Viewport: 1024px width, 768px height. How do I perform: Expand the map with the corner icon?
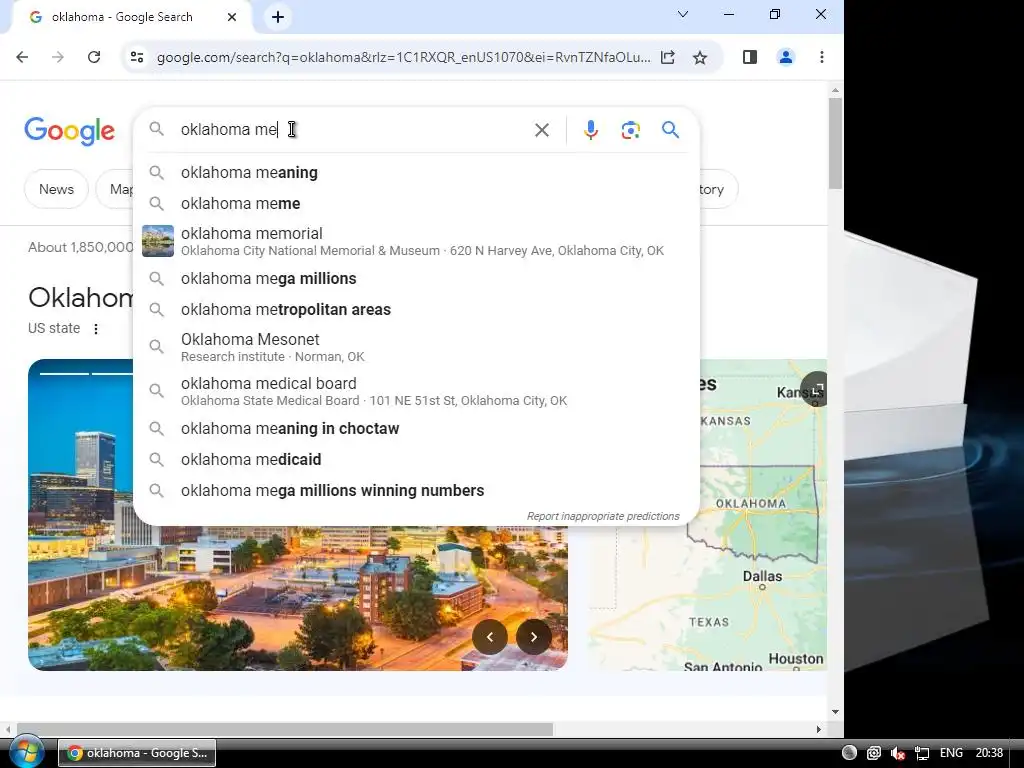815,389
